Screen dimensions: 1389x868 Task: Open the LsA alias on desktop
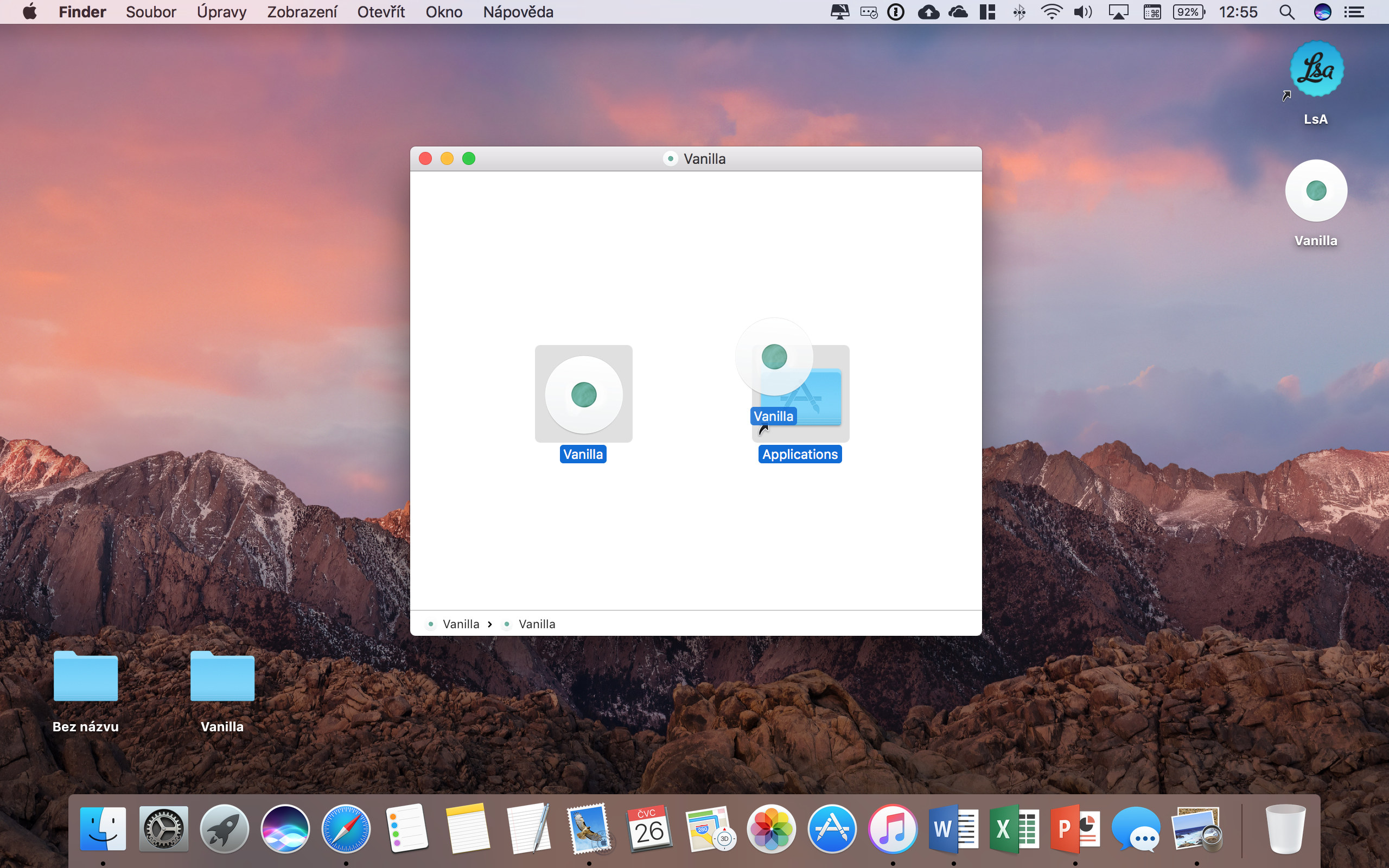[1316, 69]
